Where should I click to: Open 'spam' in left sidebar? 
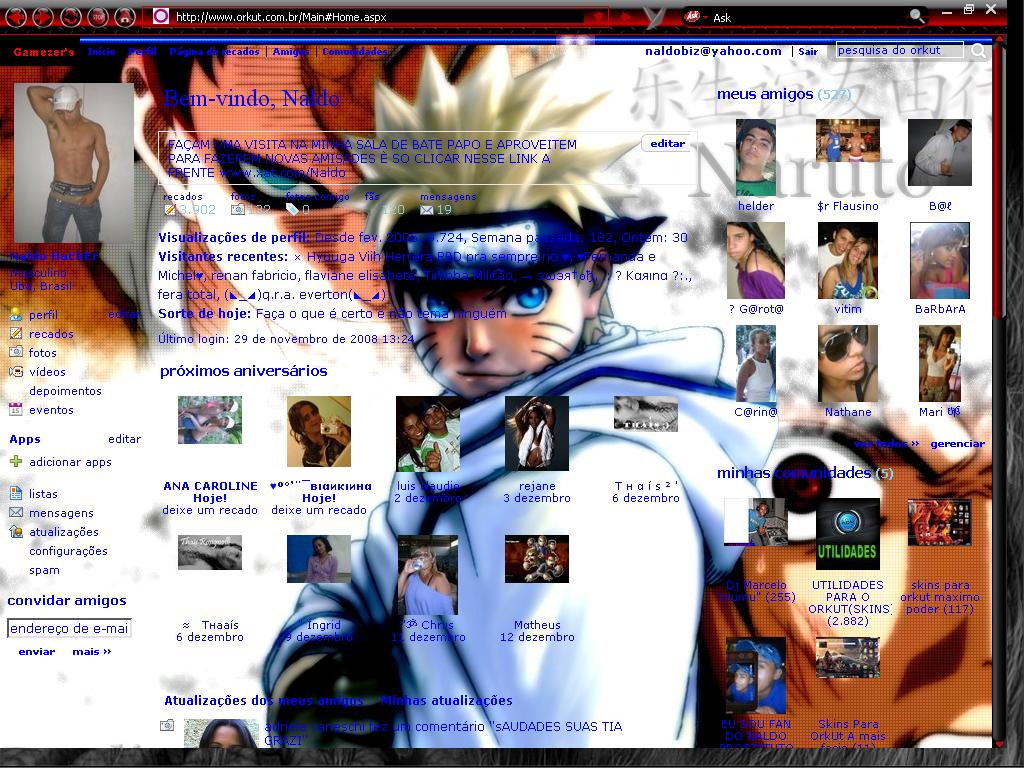(44, 570)
